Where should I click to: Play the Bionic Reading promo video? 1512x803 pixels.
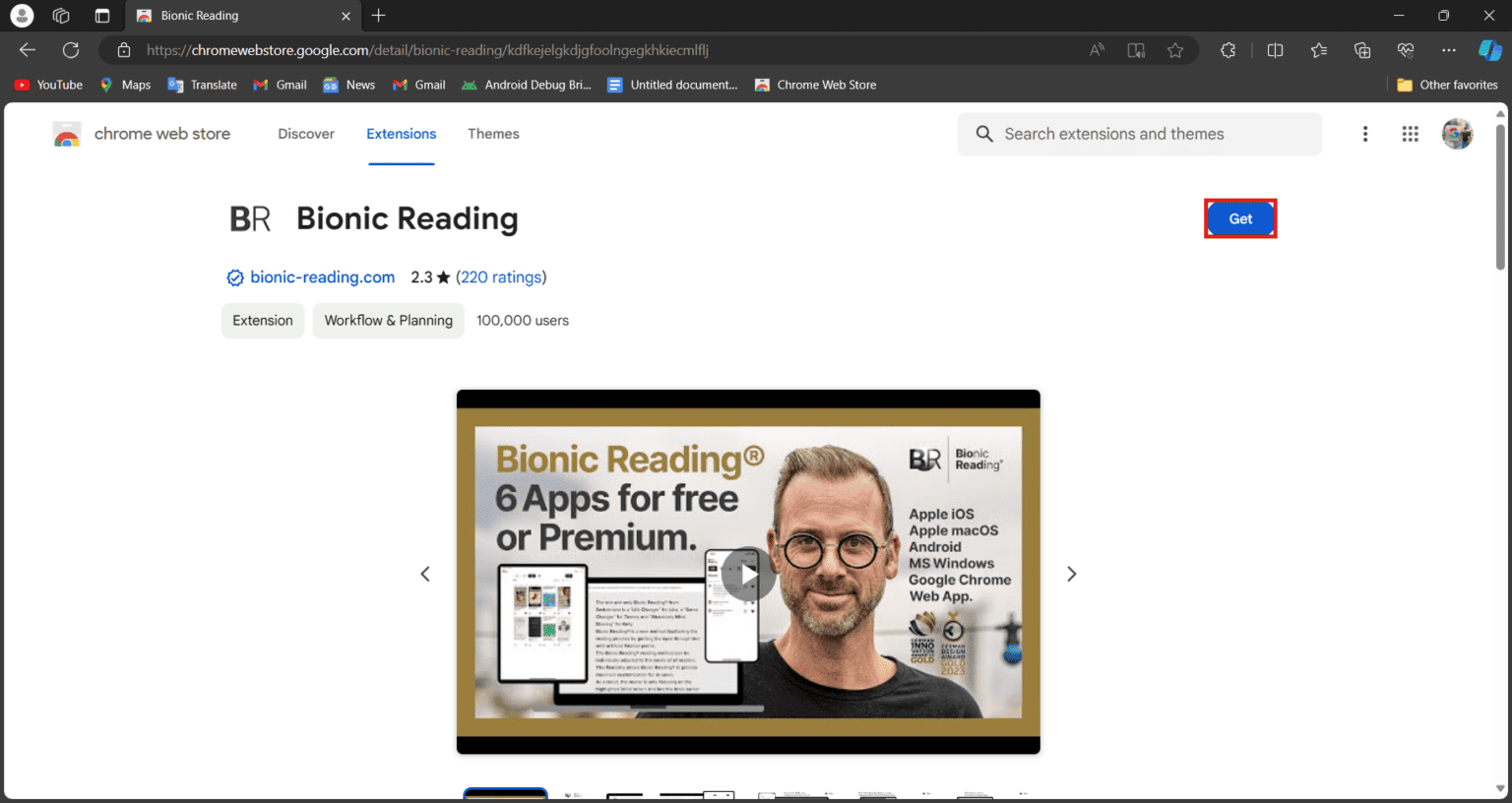747,574
